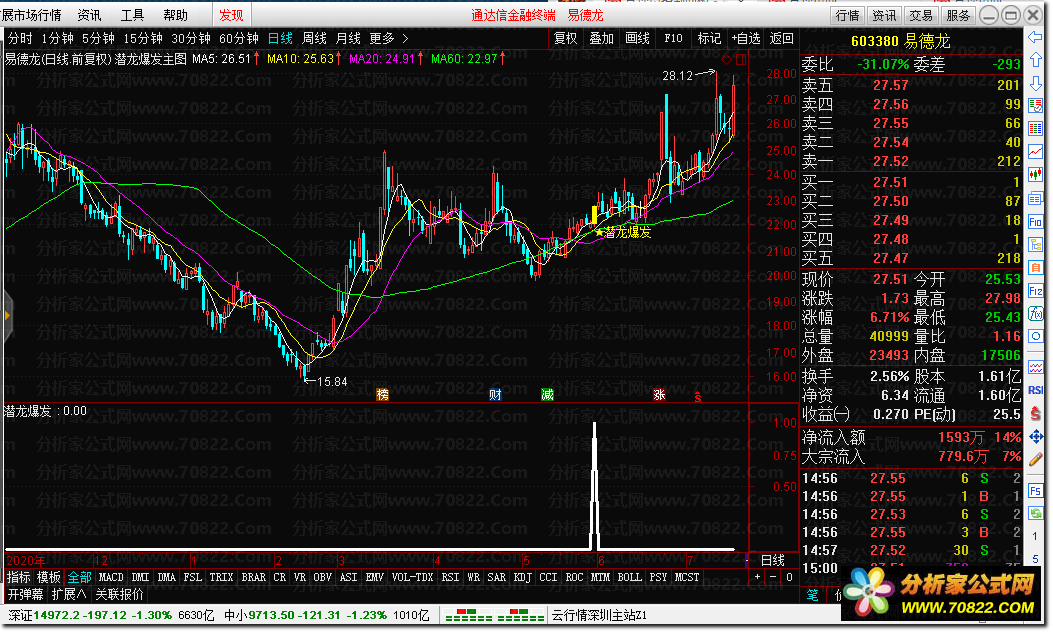Click the multi-line indicator chart sidebar icon
Viewport: 1053px width, 632px height.
tap(1035, 367)
